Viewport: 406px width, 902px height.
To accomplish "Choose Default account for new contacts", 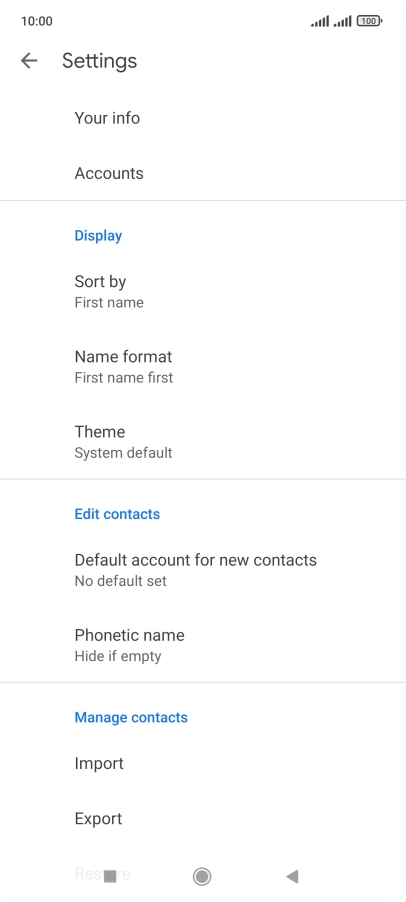I will point(203,570).
